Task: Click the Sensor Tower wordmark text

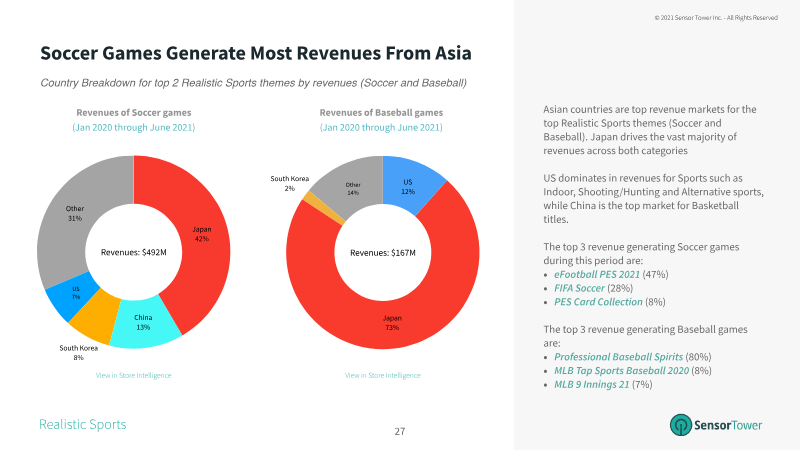Action: coord(728,425)
